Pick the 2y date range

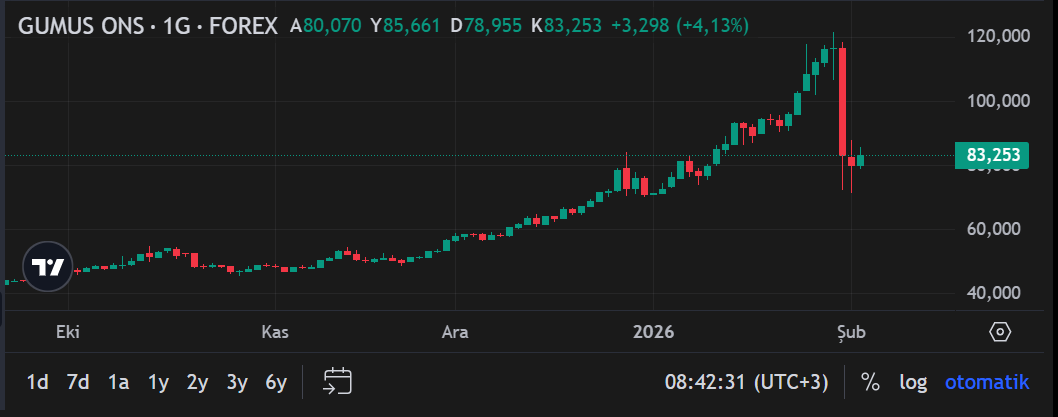tap(197, 382)
